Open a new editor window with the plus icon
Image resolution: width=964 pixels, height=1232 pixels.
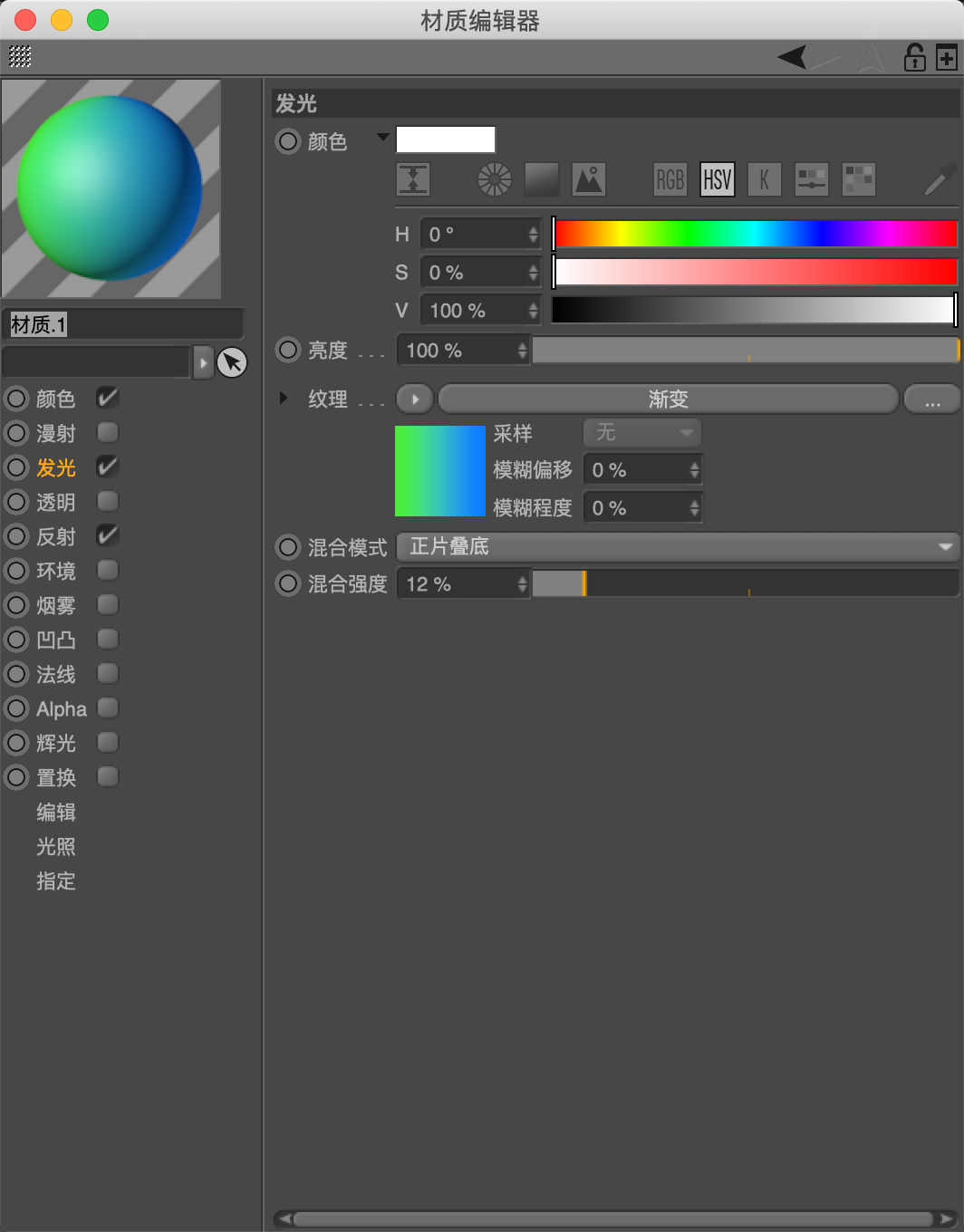[x=947, y=58]
